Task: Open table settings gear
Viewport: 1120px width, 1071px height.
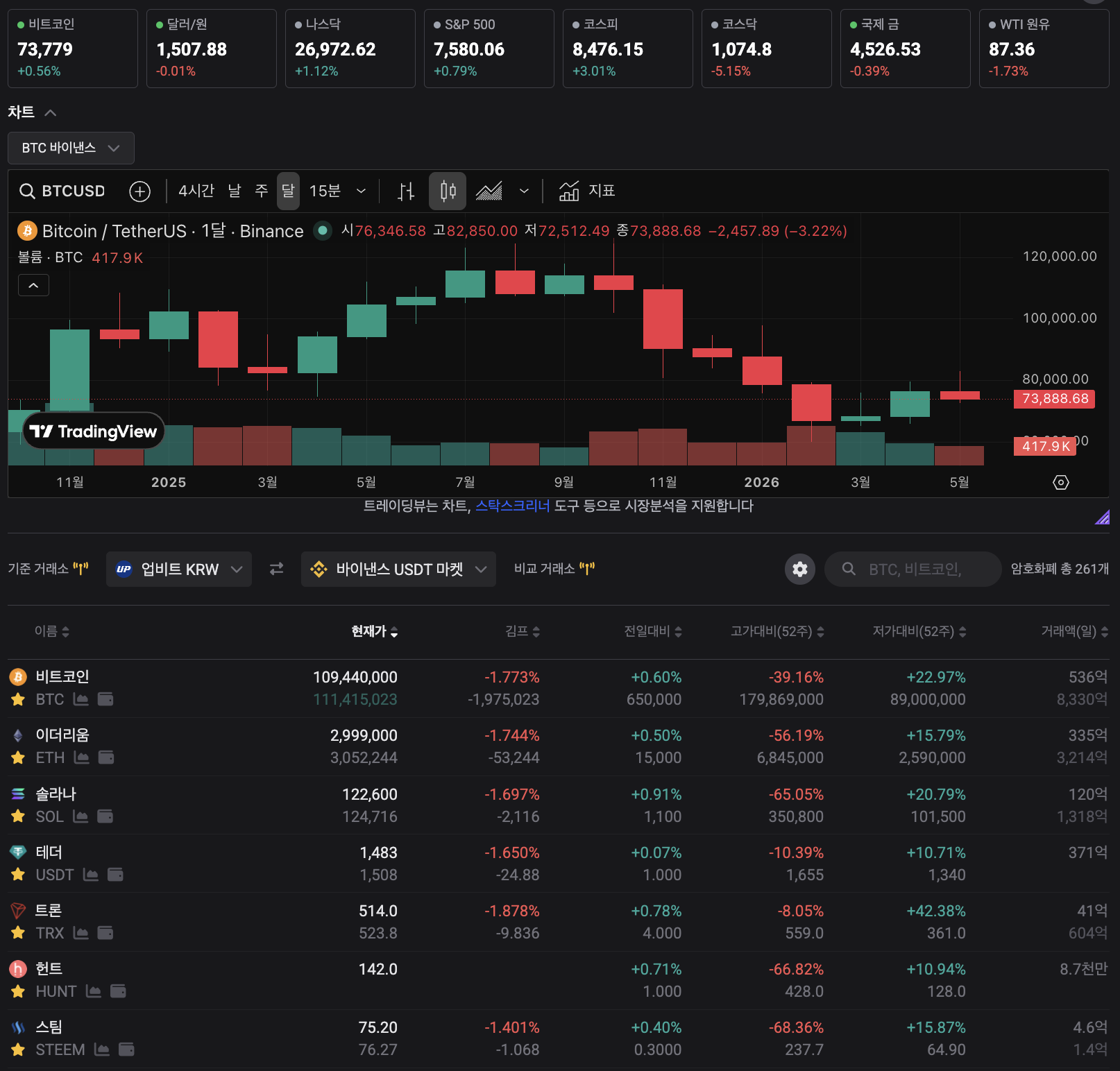Action: (x=800, y=569)
